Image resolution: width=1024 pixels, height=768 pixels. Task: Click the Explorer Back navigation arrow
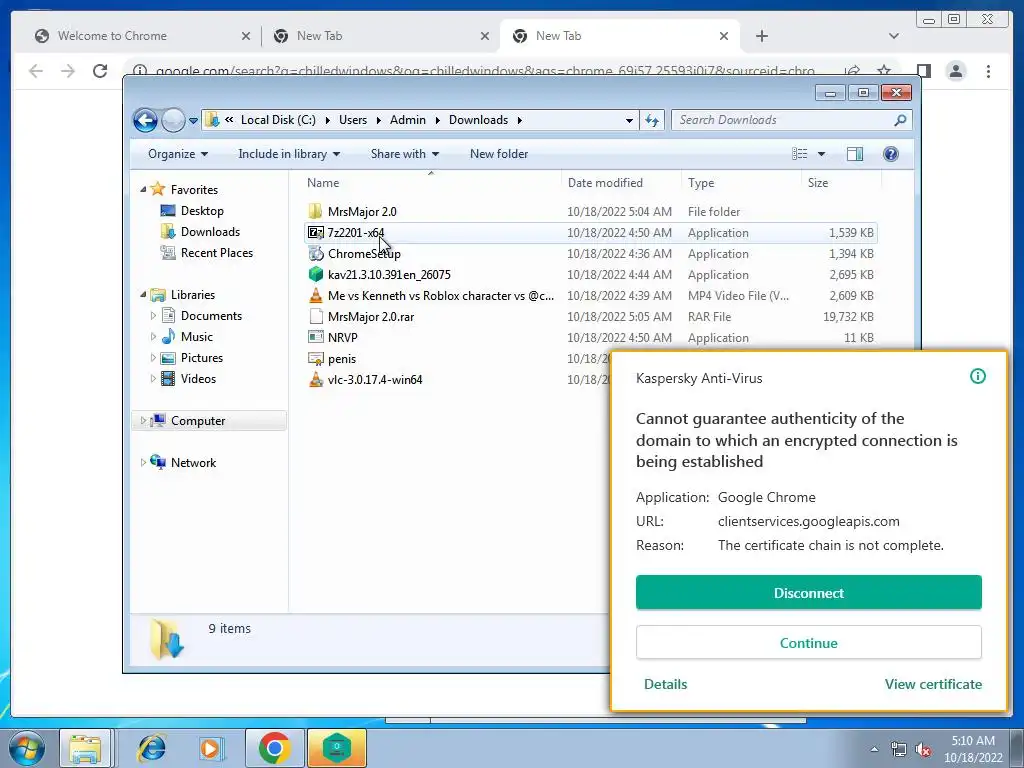145,120
